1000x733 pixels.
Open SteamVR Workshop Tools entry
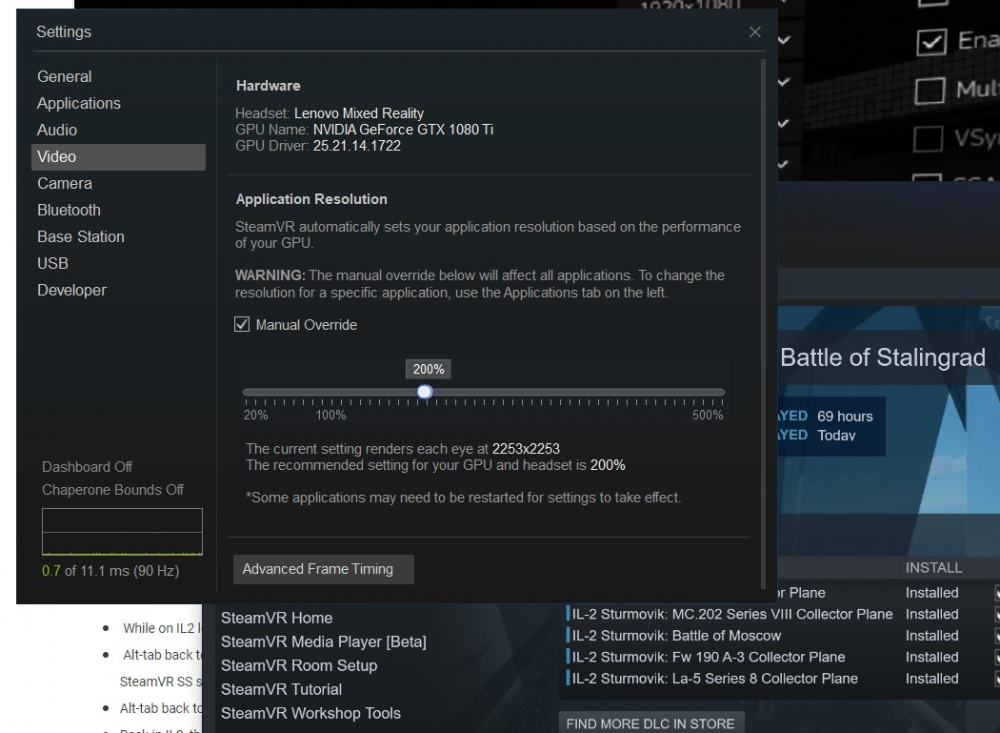tap(311, 713)
